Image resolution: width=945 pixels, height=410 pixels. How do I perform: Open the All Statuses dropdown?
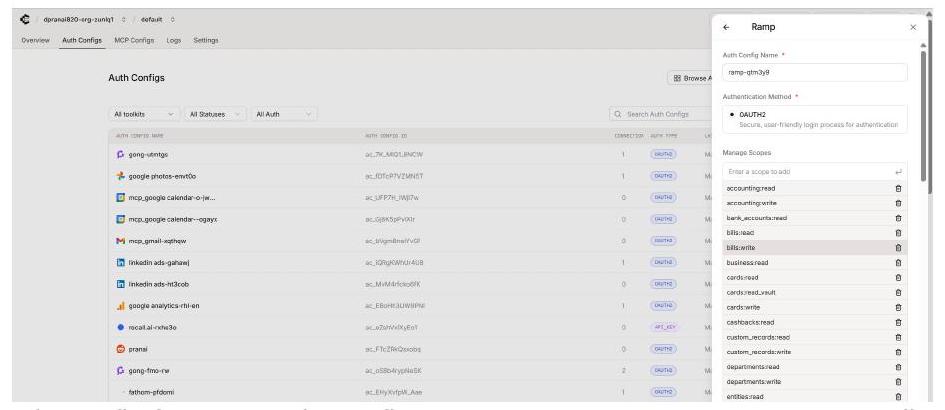(215, 114)
